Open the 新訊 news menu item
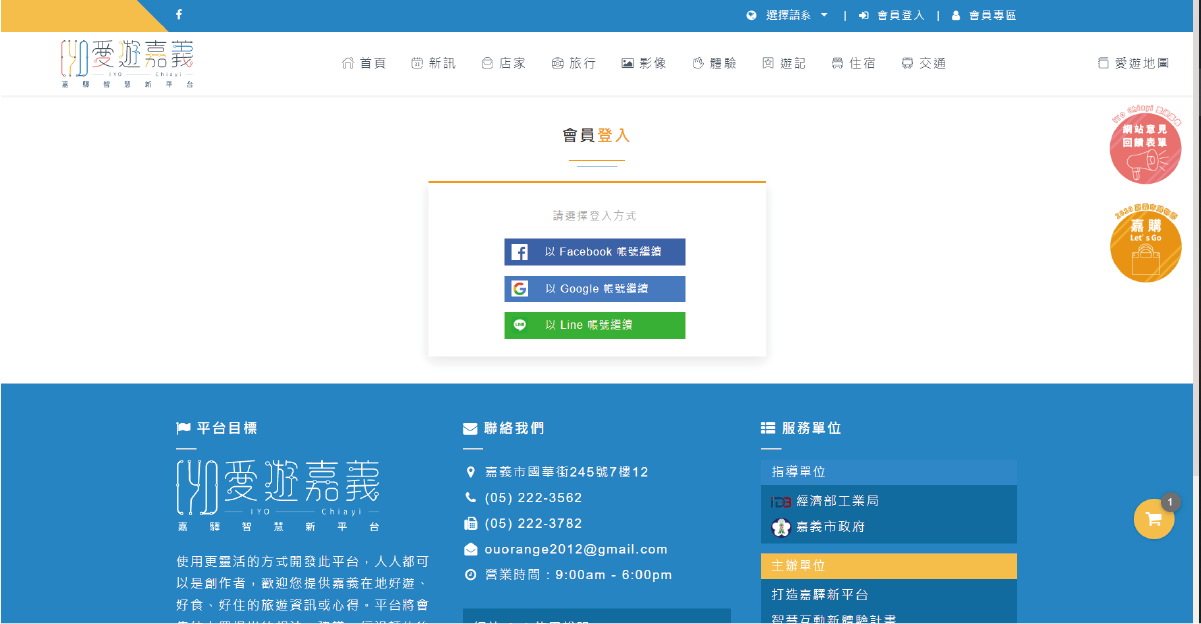 click(x=433, y=63)
